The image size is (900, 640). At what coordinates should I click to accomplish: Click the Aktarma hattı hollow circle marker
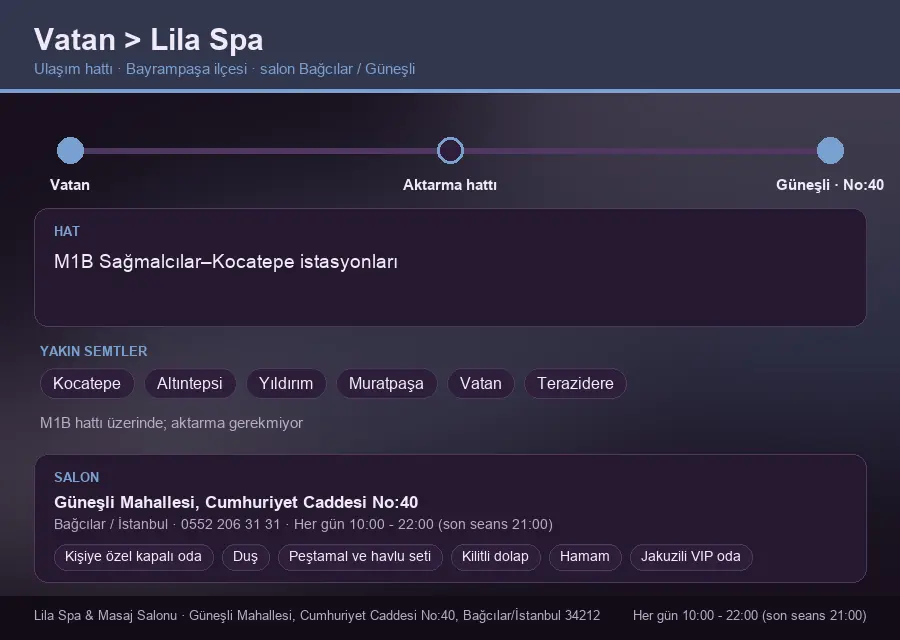coord(450,150)
